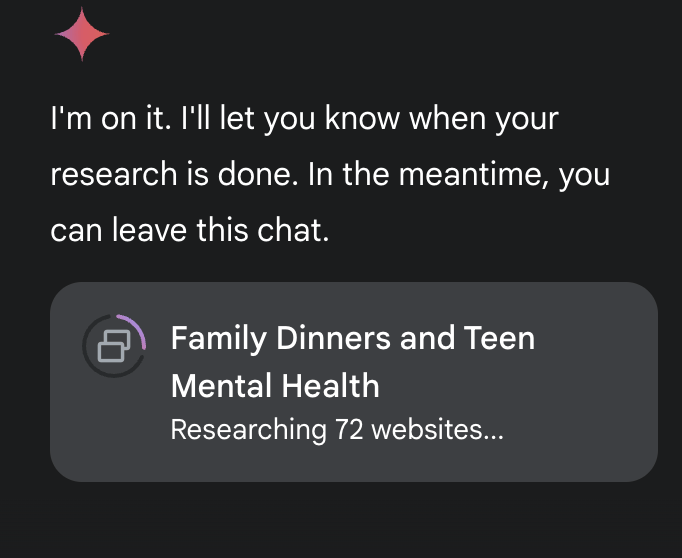Screen dimensions: 682x558
Task: Click the words "research is done."
Action: (175, 174)
